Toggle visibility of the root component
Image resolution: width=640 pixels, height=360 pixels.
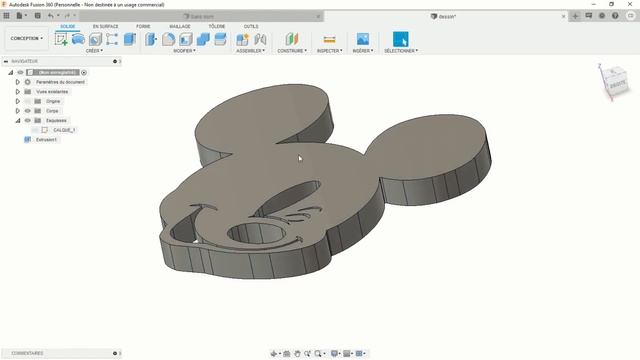pos(20,72)
